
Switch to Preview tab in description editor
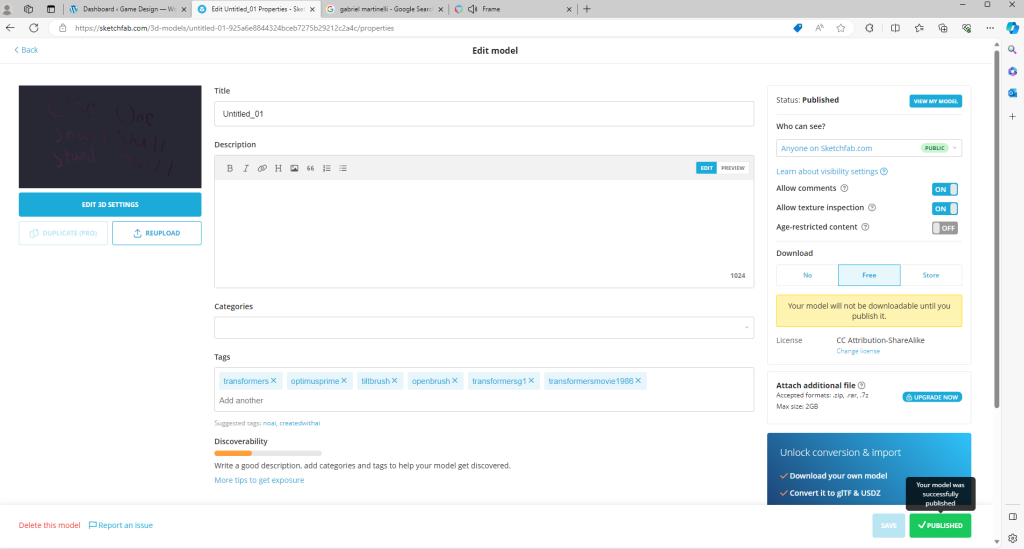pos(734,168)
